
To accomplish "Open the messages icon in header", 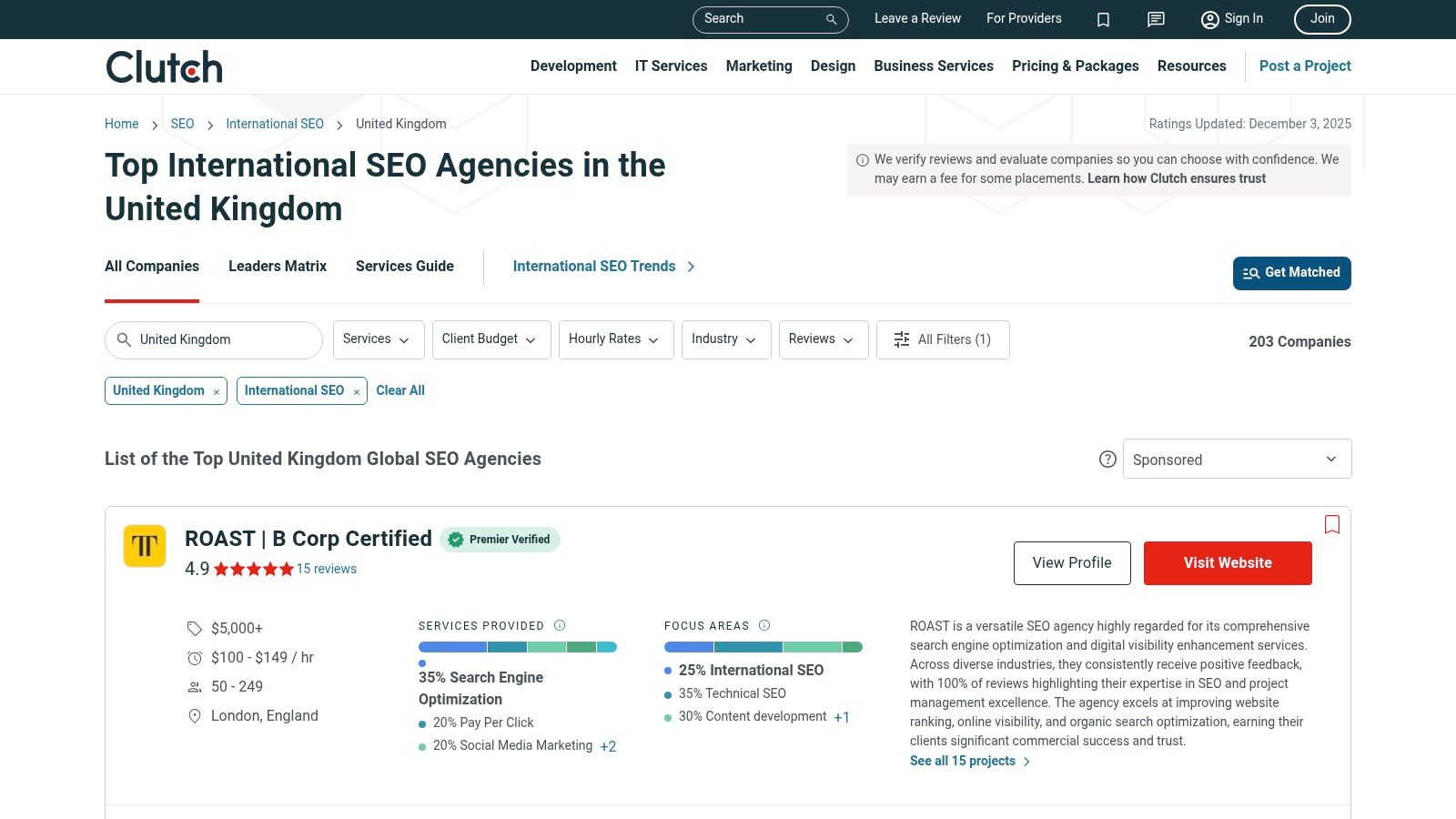I will (1156, 19).
